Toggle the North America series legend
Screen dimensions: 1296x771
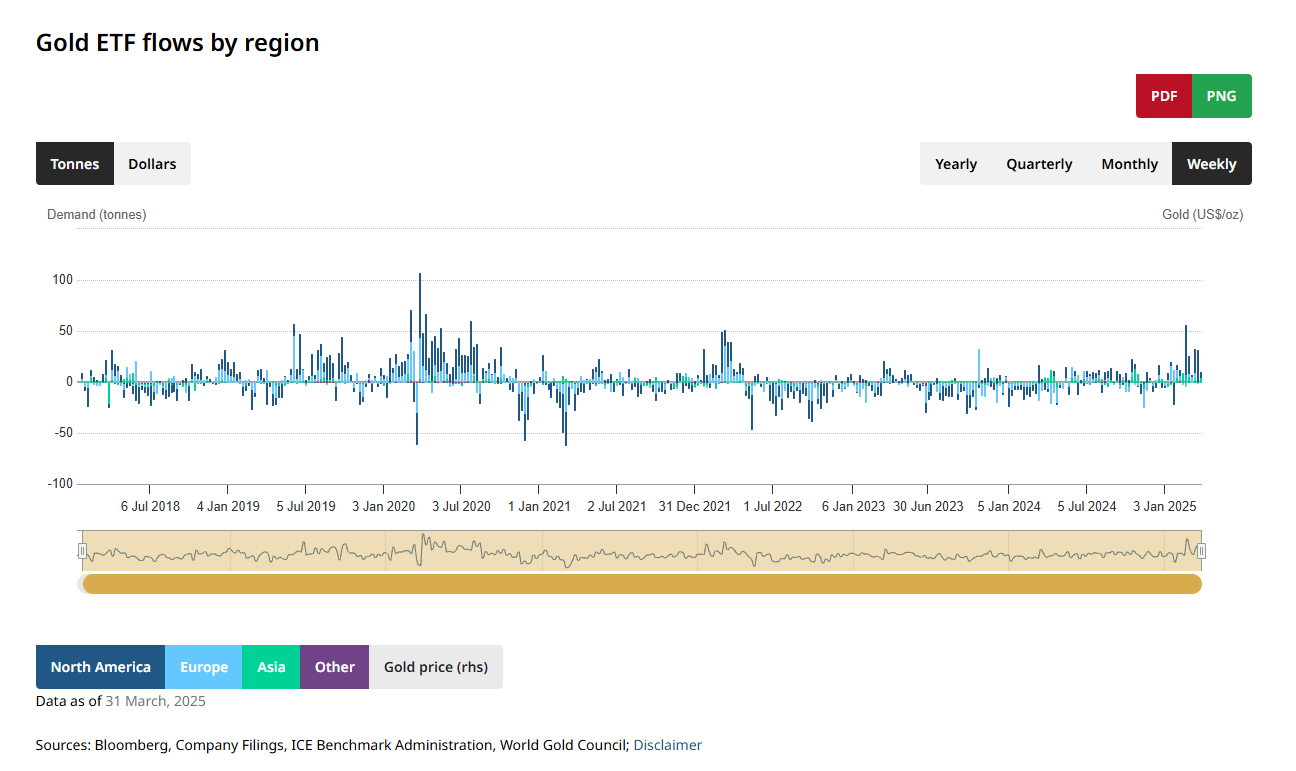(x=100, y=667)
